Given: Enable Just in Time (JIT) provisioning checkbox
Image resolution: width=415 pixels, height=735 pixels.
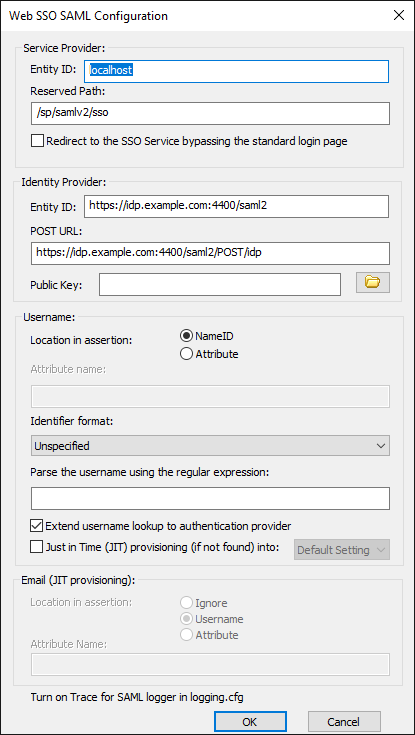Looking at the screenshot, I should click(x=37, y=547).
